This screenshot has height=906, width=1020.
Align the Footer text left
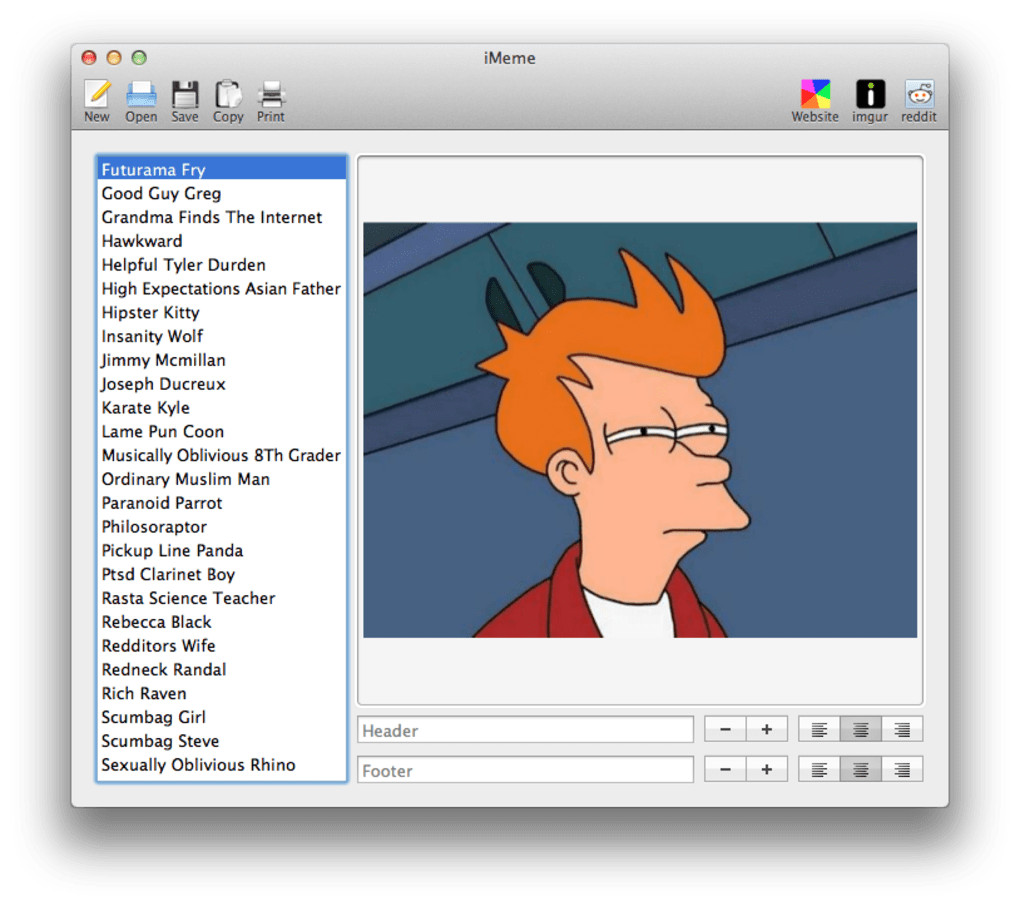(x=820, y=769)
